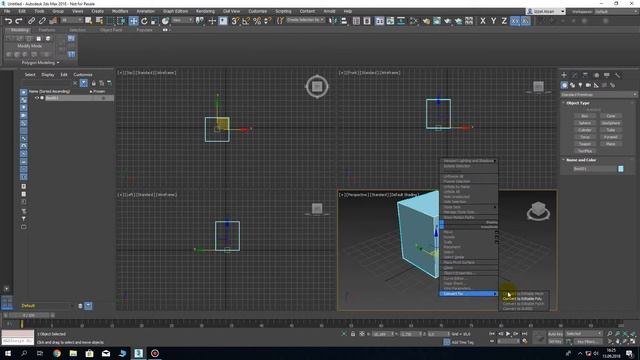Open the Modifiers menu
Viewport: 640px width, 360px height.
click(x=120, y=11)
